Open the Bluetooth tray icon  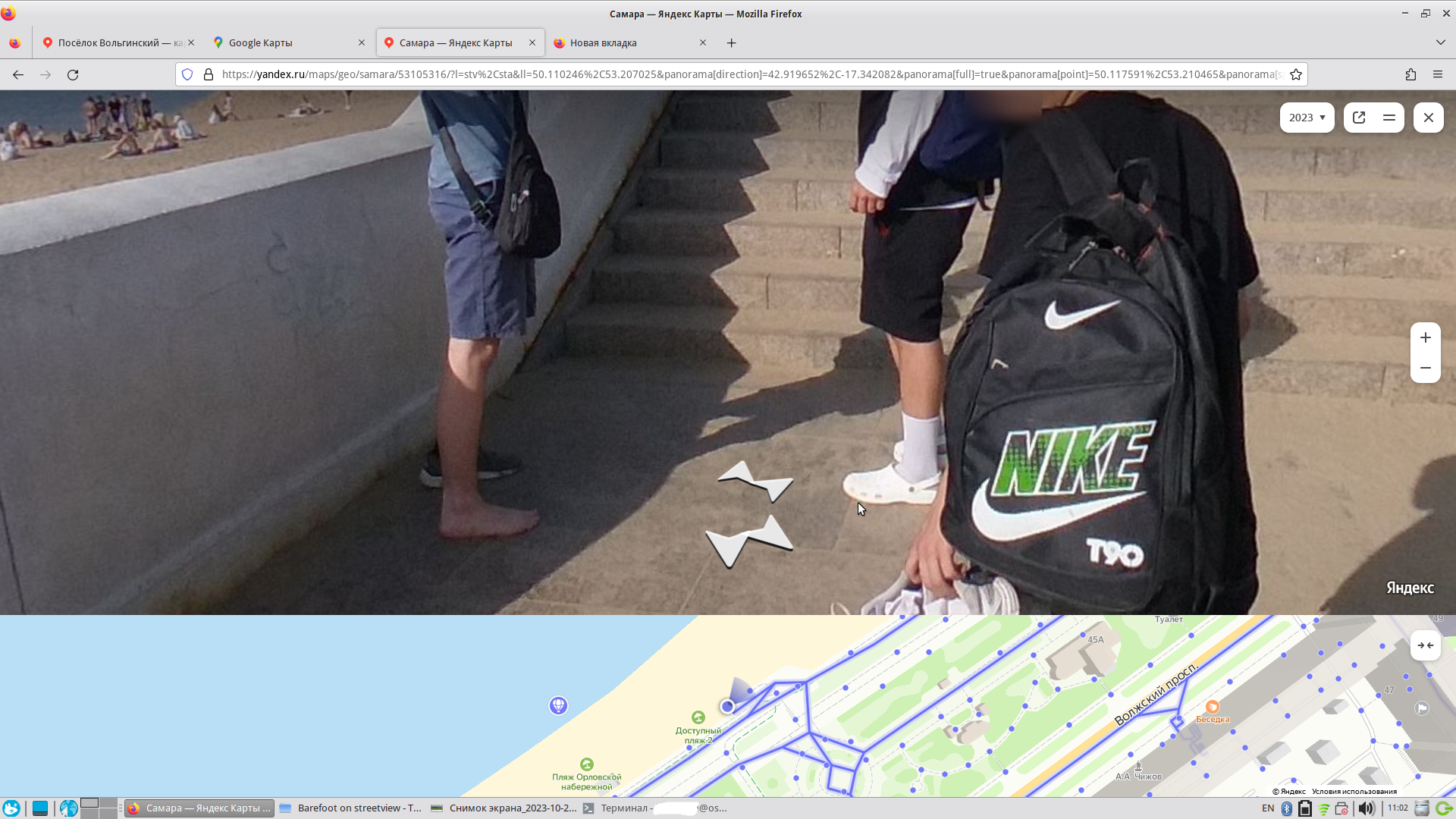[1287, 808]
